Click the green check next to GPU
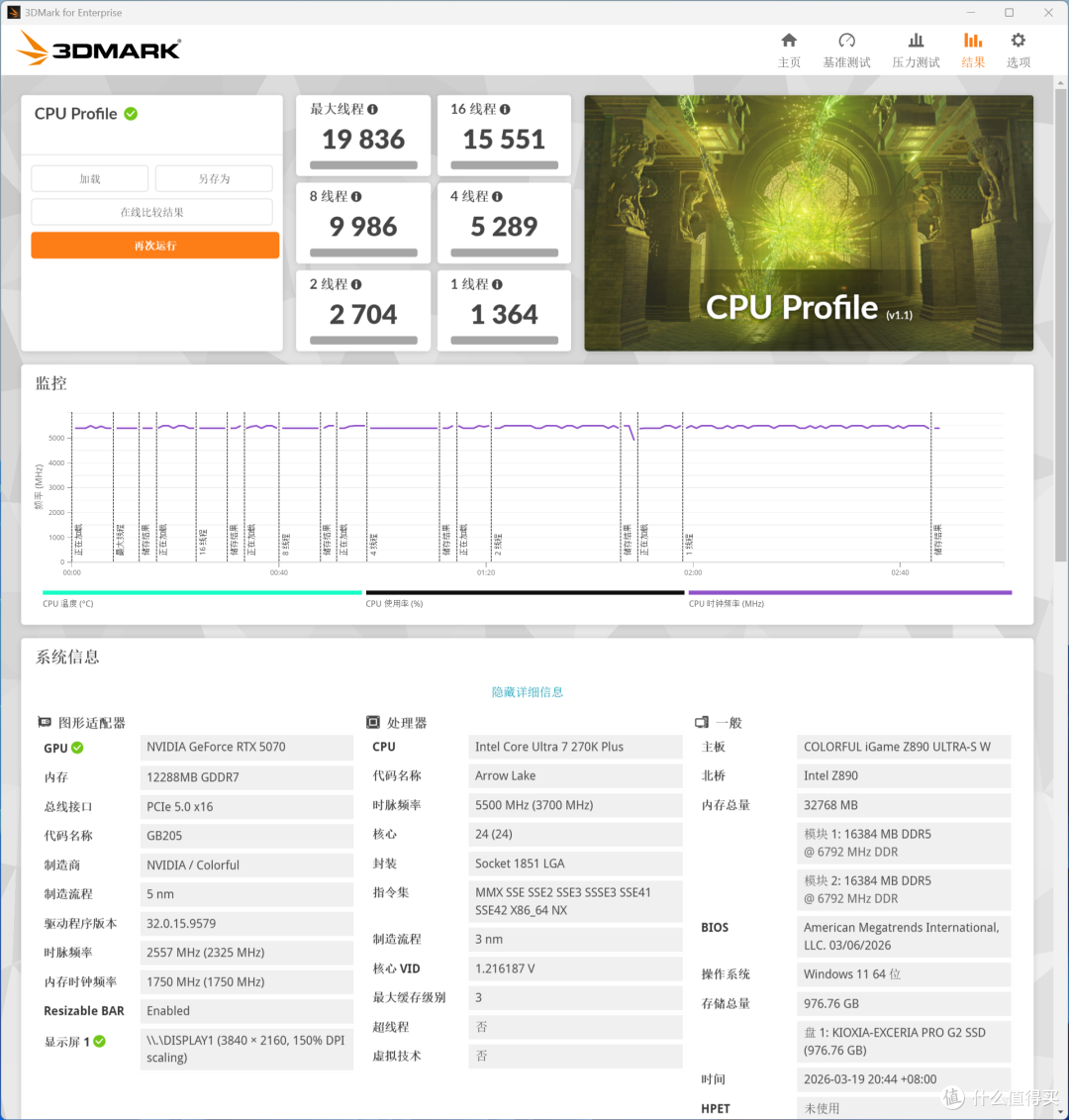 click(77, 748)
